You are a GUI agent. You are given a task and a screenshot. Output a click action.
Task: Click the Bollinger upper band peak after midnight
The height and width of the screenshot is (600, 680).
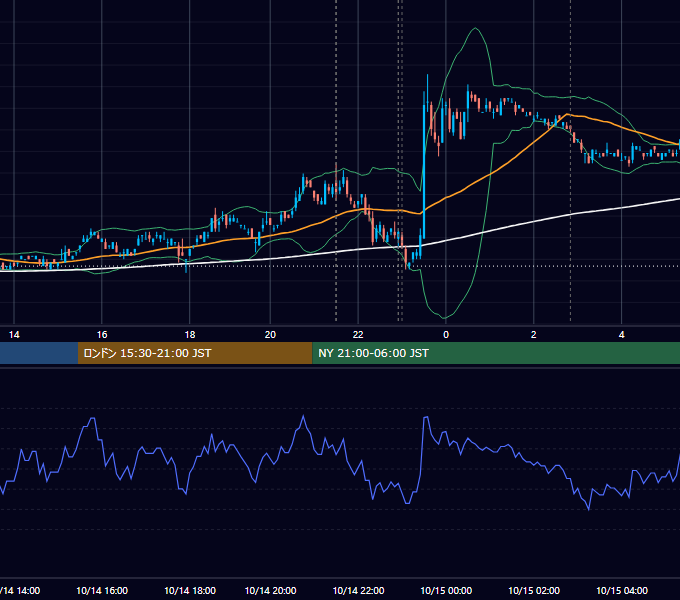[x=475, y=29]
